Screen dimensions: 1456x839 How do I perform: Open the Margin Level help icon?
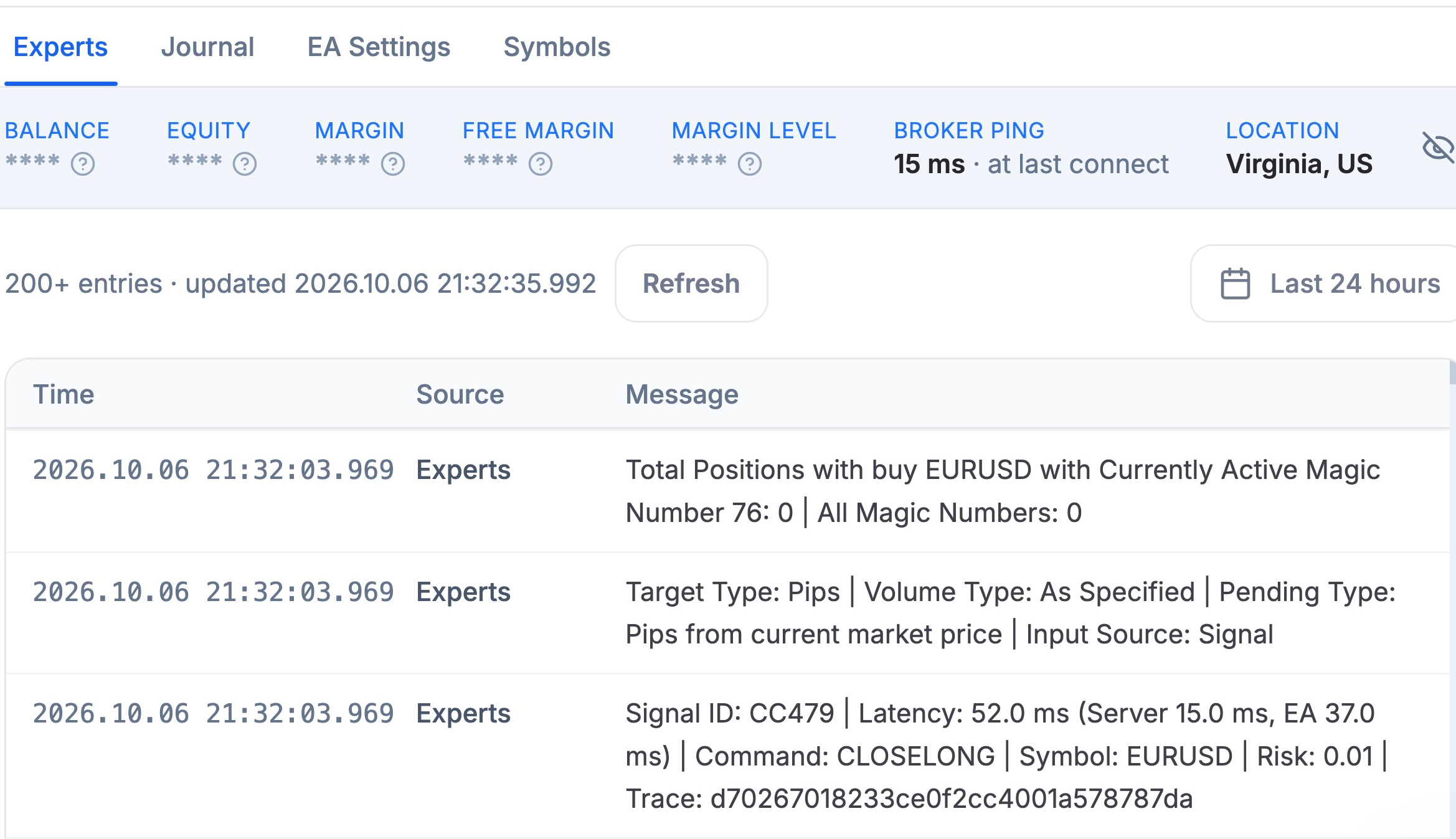click(750, 164)
